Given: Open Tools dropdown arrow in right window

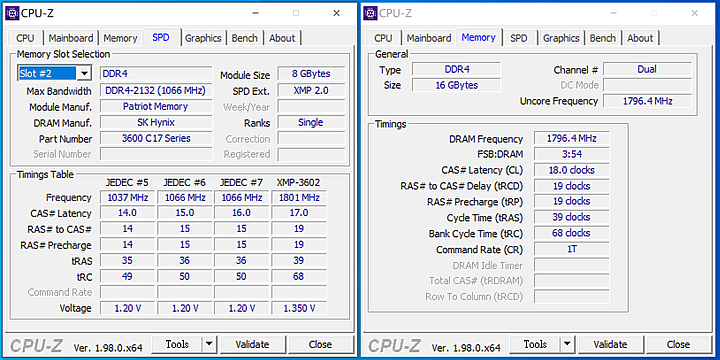Looking at the screenshot, I should point(567,344).
